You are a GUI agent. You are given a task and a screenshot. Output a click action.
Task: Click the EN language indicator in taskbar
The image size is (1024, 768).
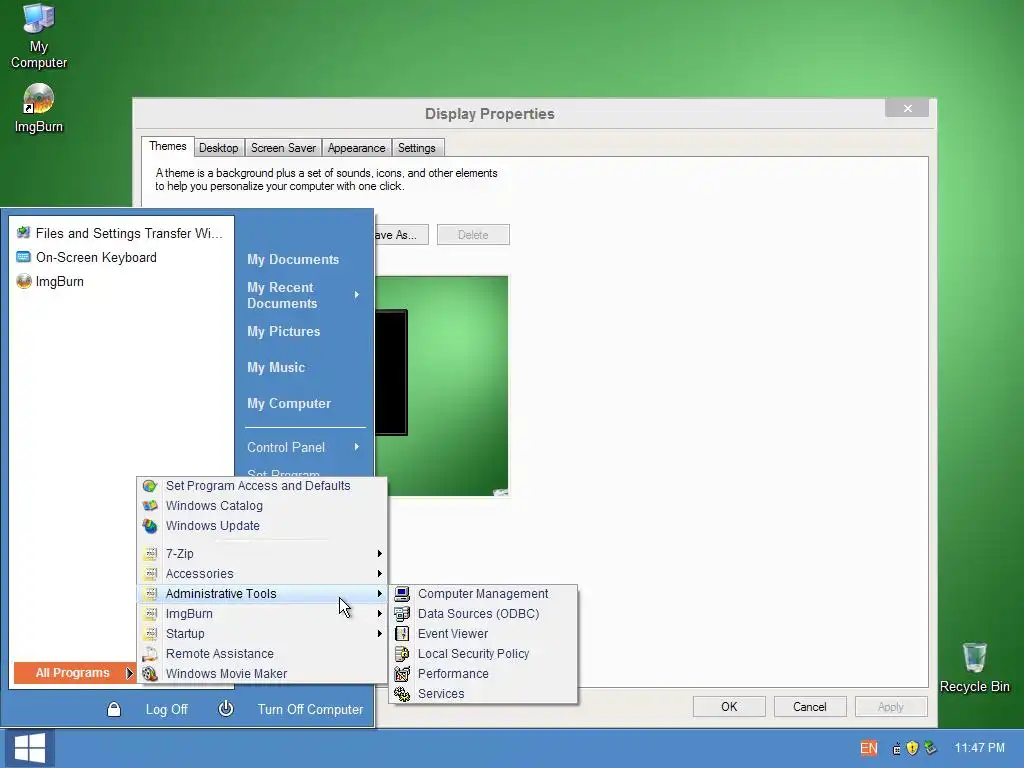point(869,748)
